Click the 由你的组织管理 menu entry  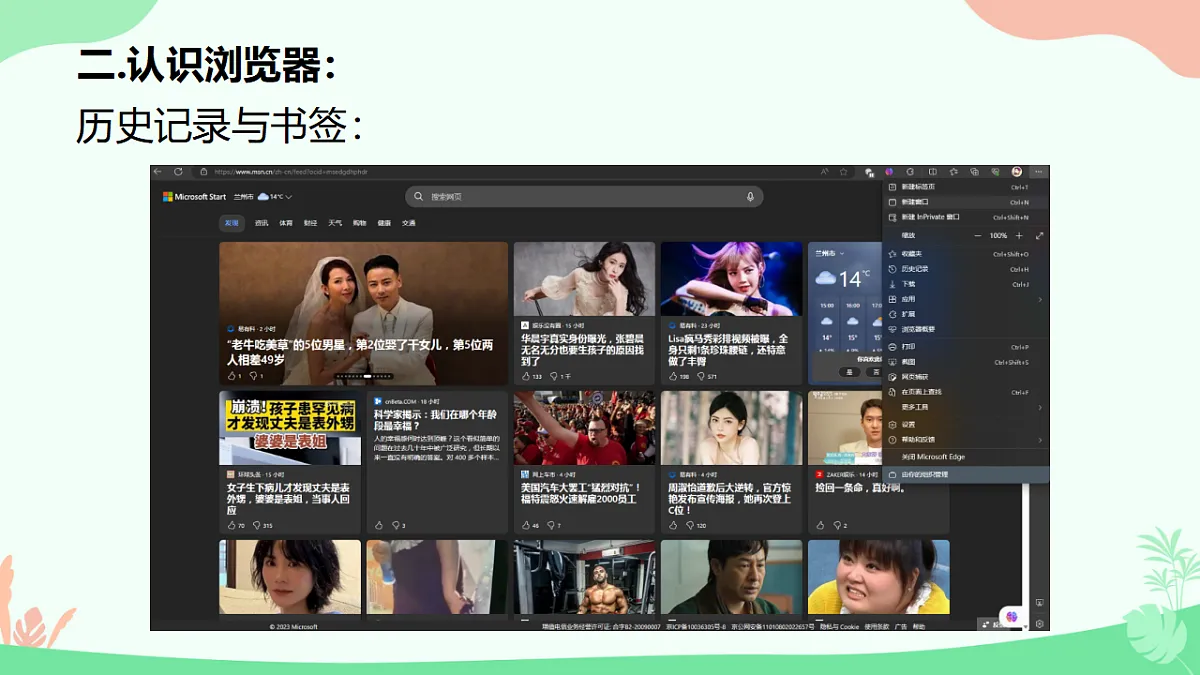point(966,474)
